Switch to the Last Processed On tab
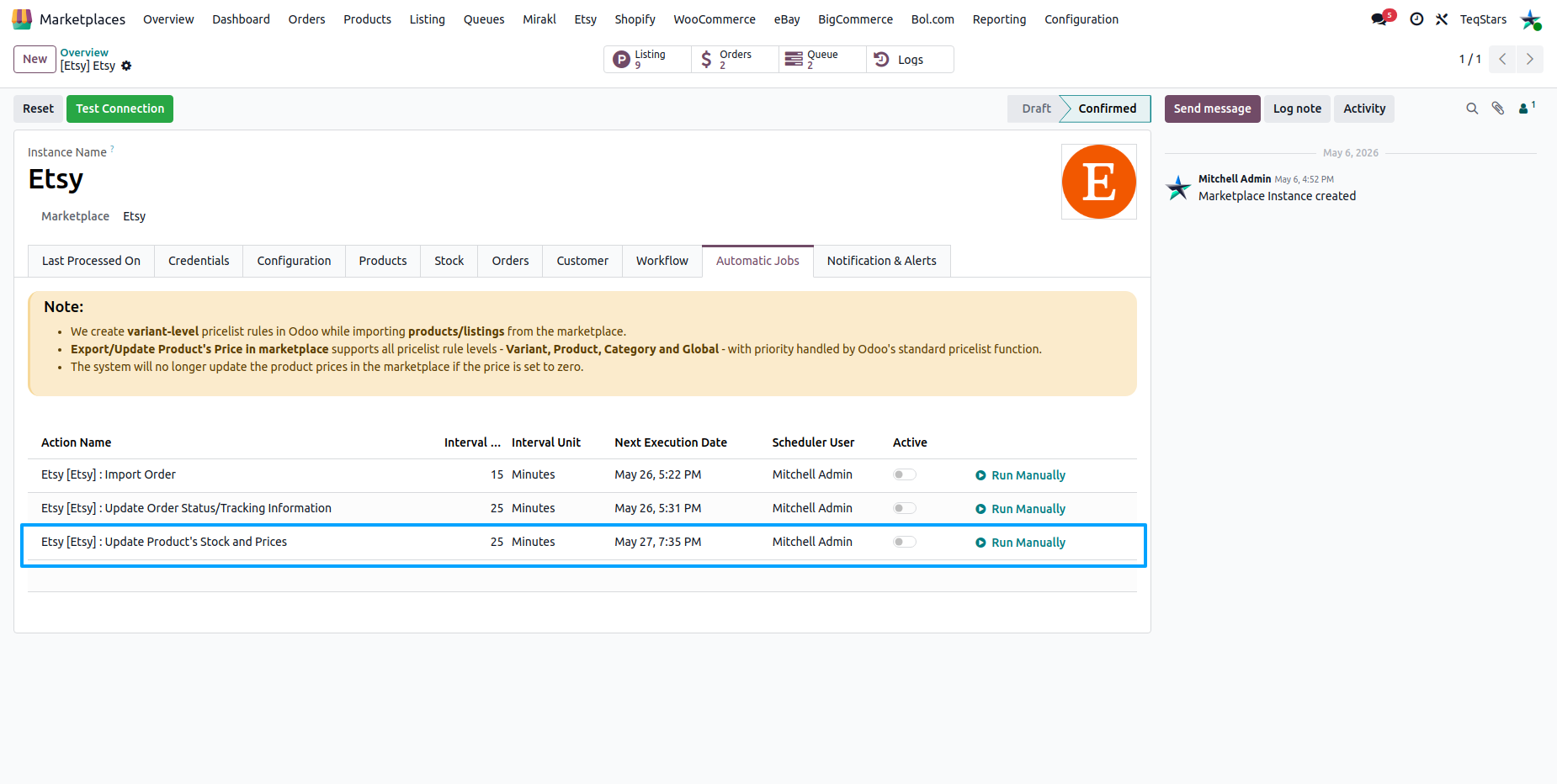The height and width of the screenshot is (784, 1557). (x=91, y=261)
